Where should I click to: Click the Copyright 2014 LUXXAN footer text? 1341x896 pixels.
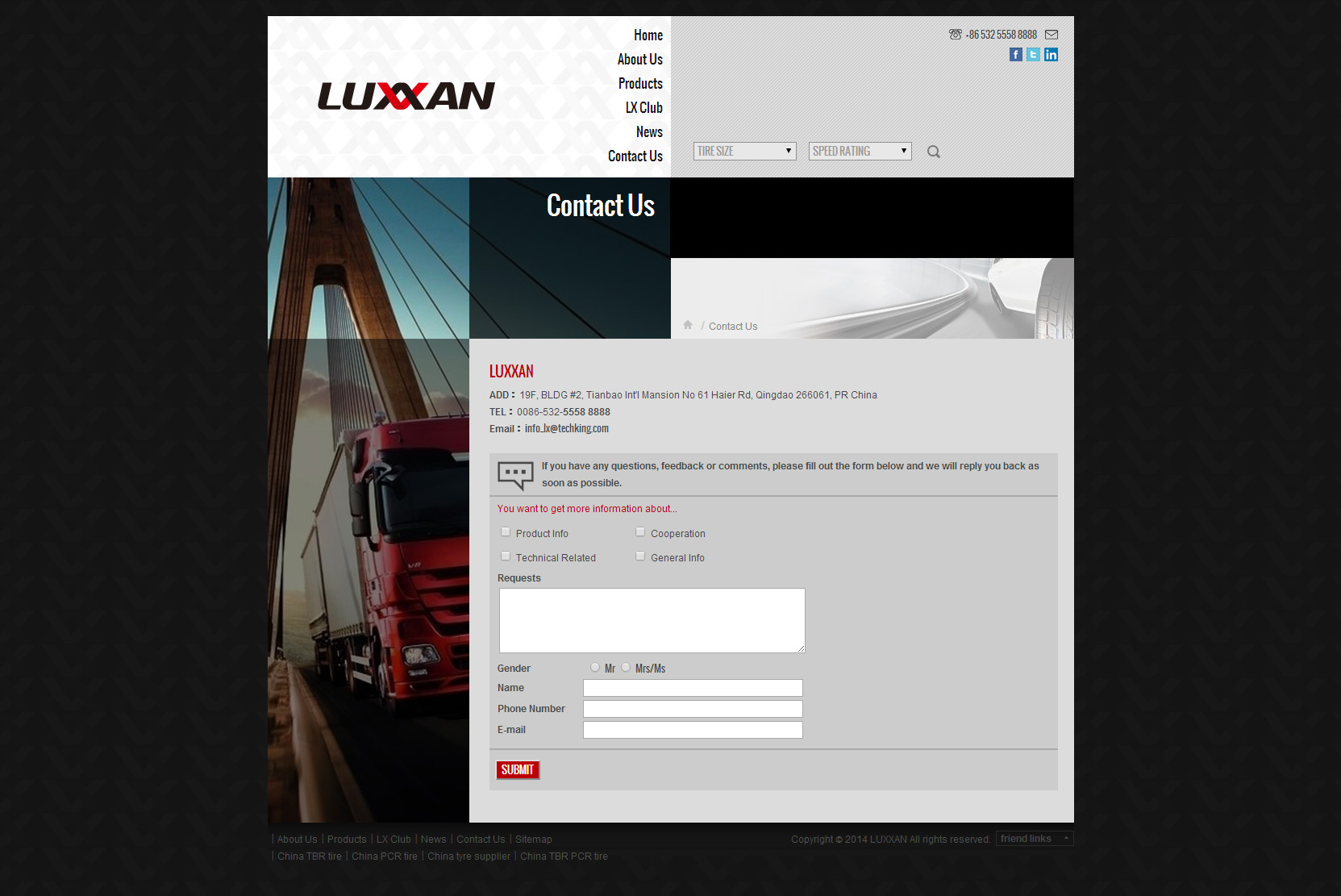point(891,840)
